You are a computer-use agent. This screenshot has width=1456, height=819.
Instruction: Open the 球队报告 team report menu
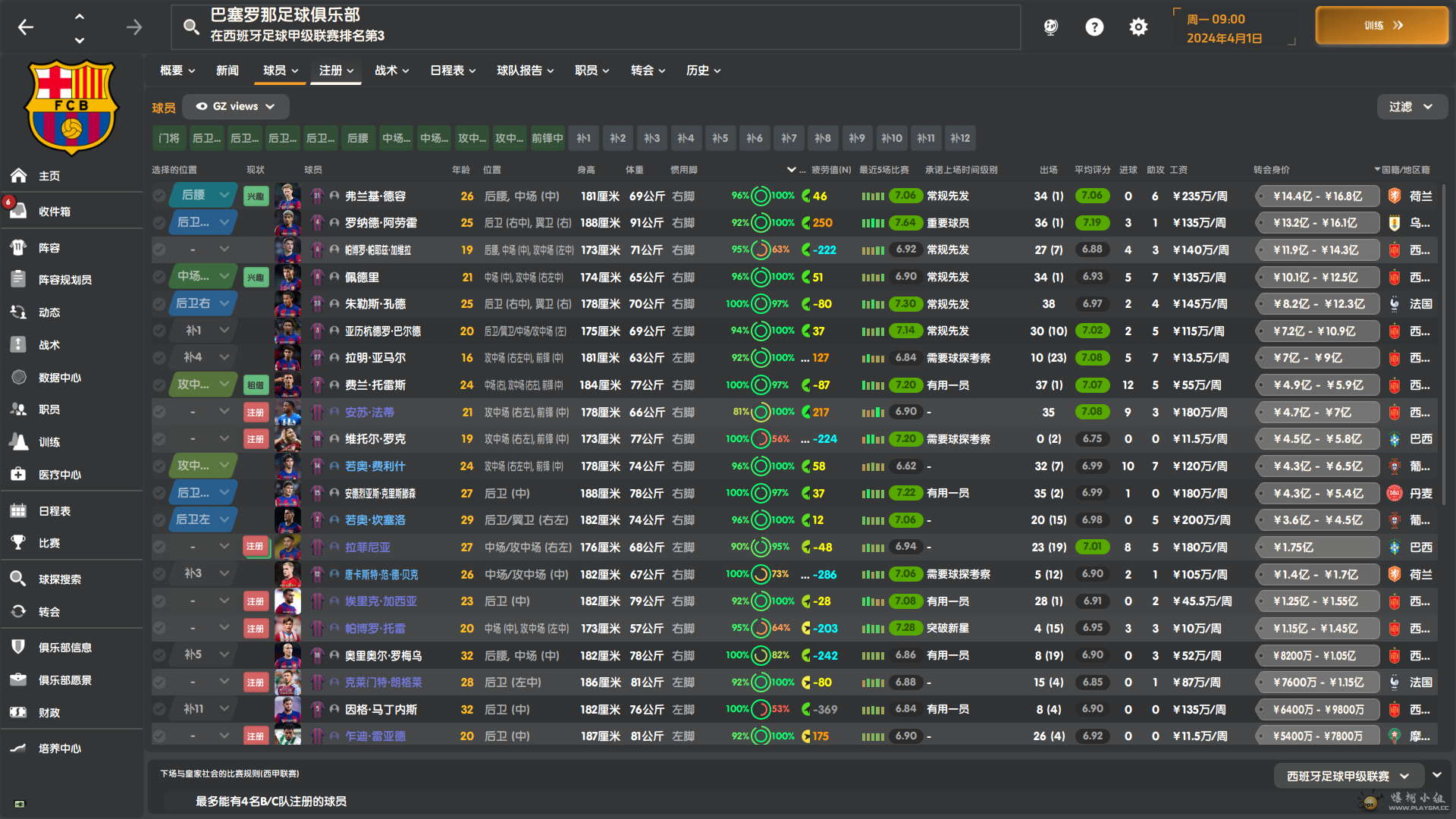coord(525,71)
